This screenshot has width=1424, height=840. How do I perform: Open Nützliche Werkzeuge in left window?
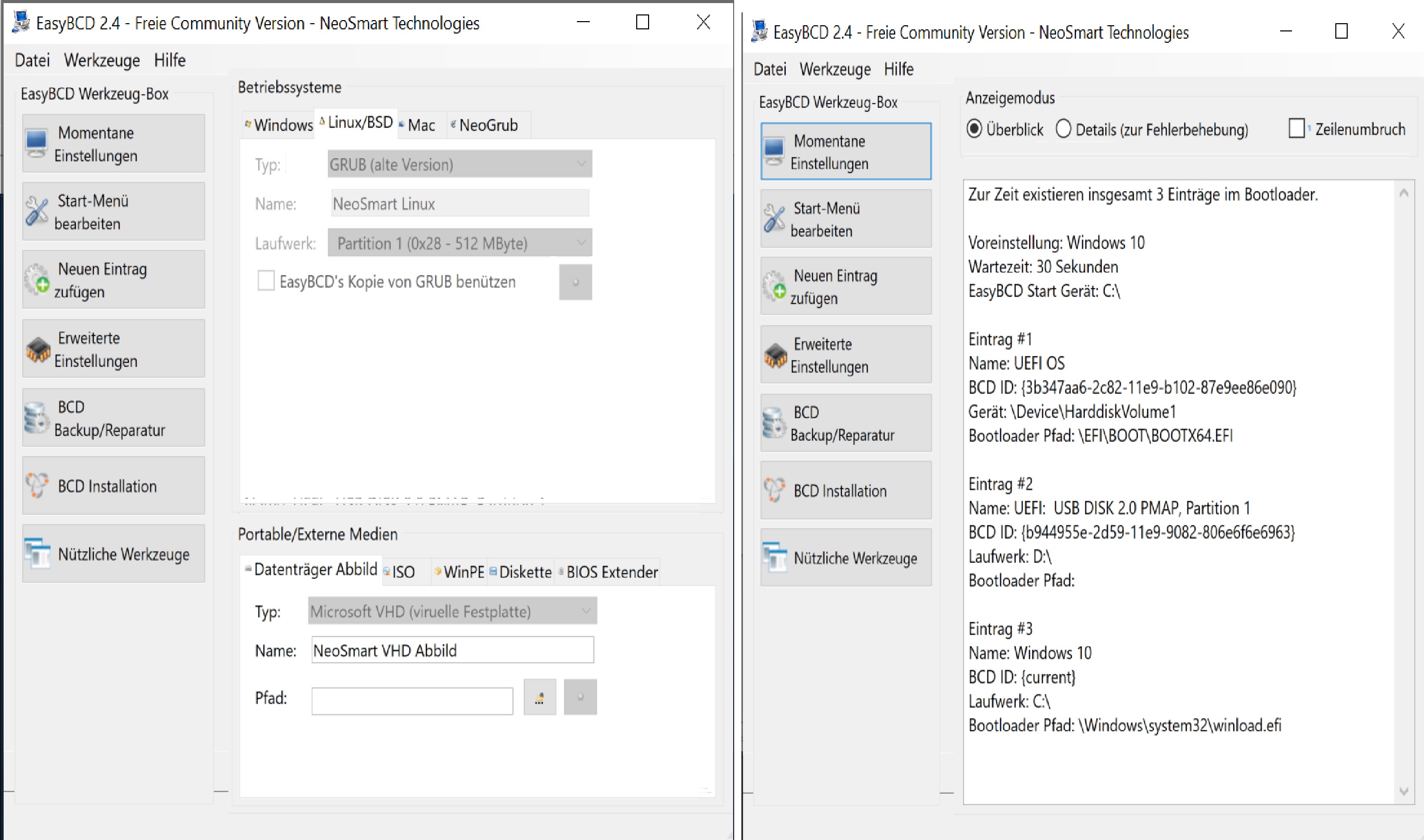113,553
